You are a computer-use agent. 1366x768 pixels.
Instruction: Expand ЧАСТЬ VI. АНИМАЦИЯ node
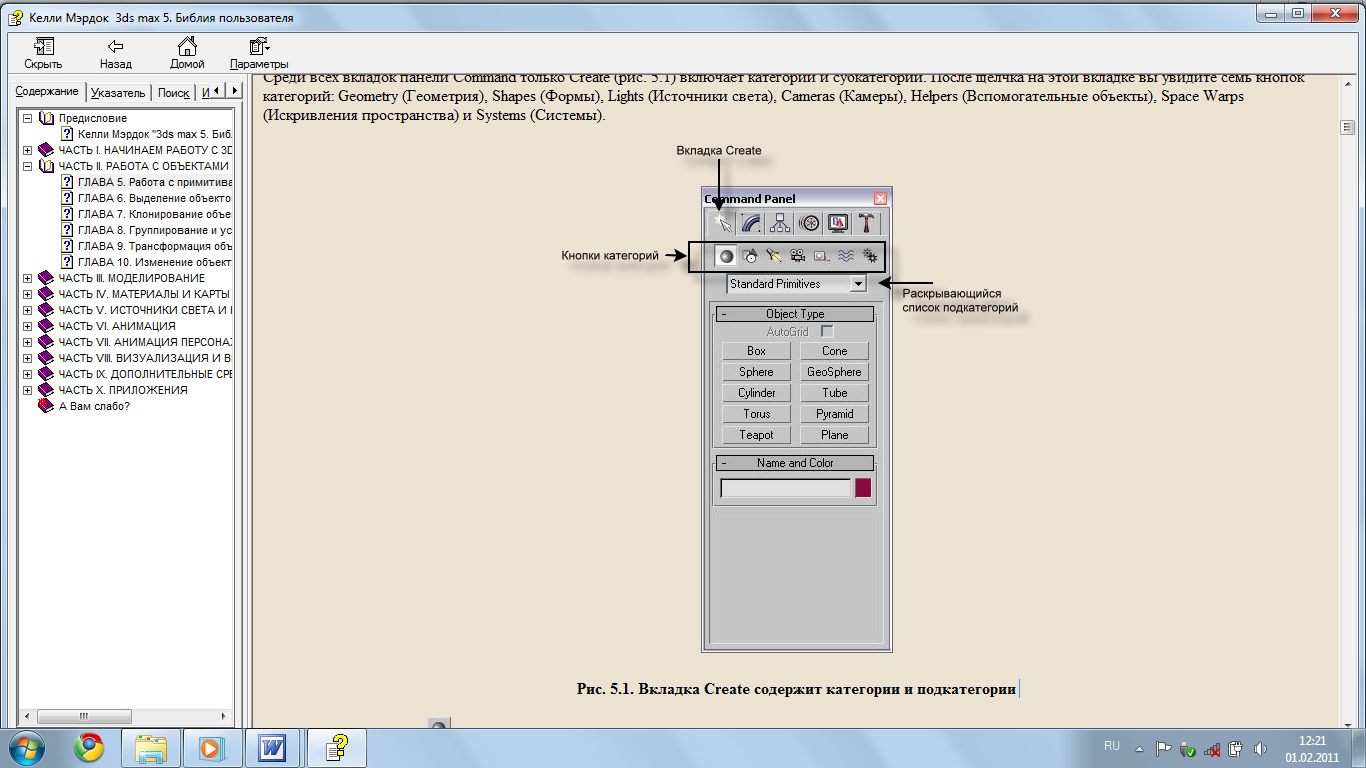coord(27,326)
